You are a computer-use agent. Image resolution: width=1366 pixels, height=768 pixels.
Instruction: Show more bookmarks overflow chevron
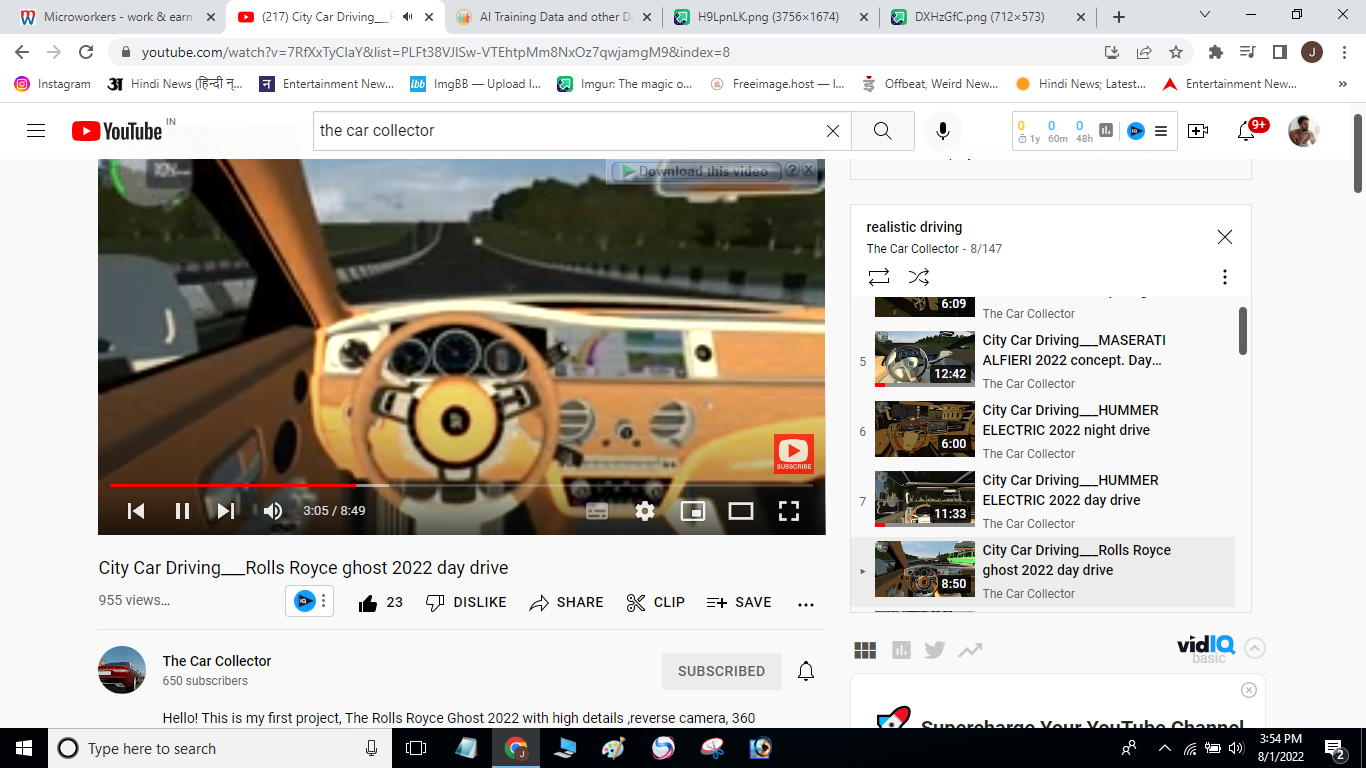pos(1342,84)
